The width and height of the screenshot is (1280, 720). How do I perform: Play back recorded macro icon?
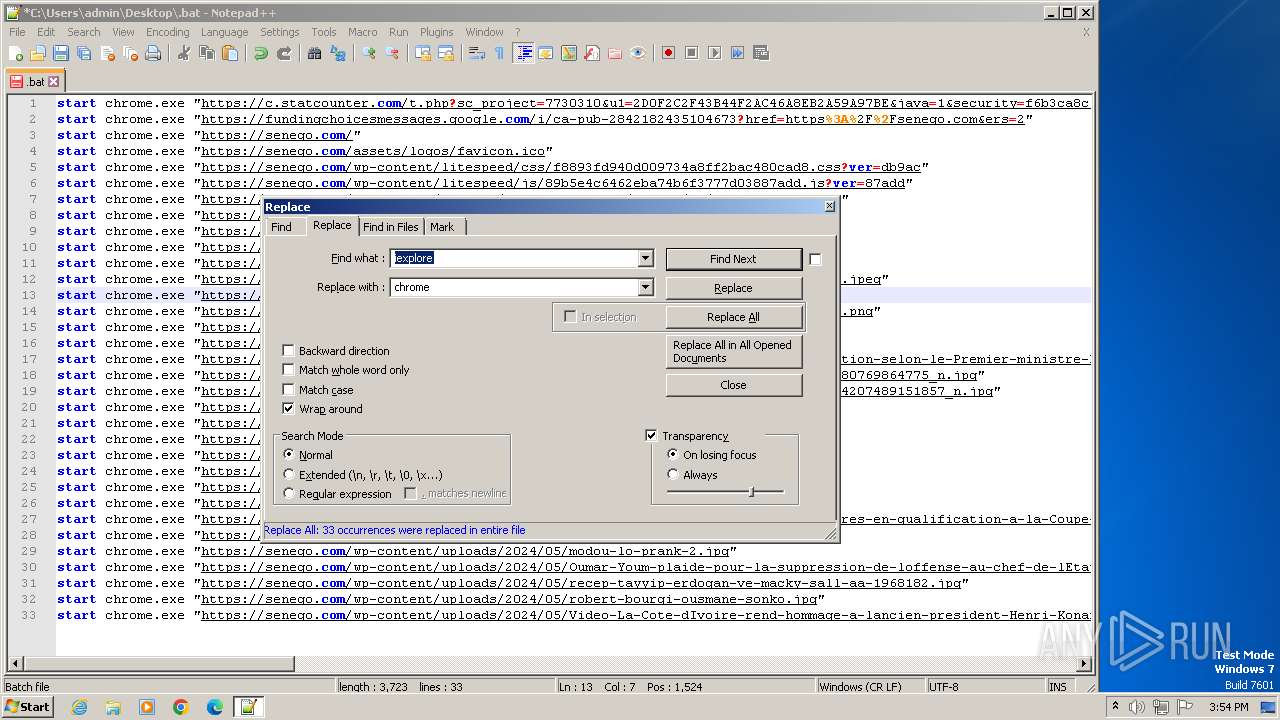[x=714, y=53]
